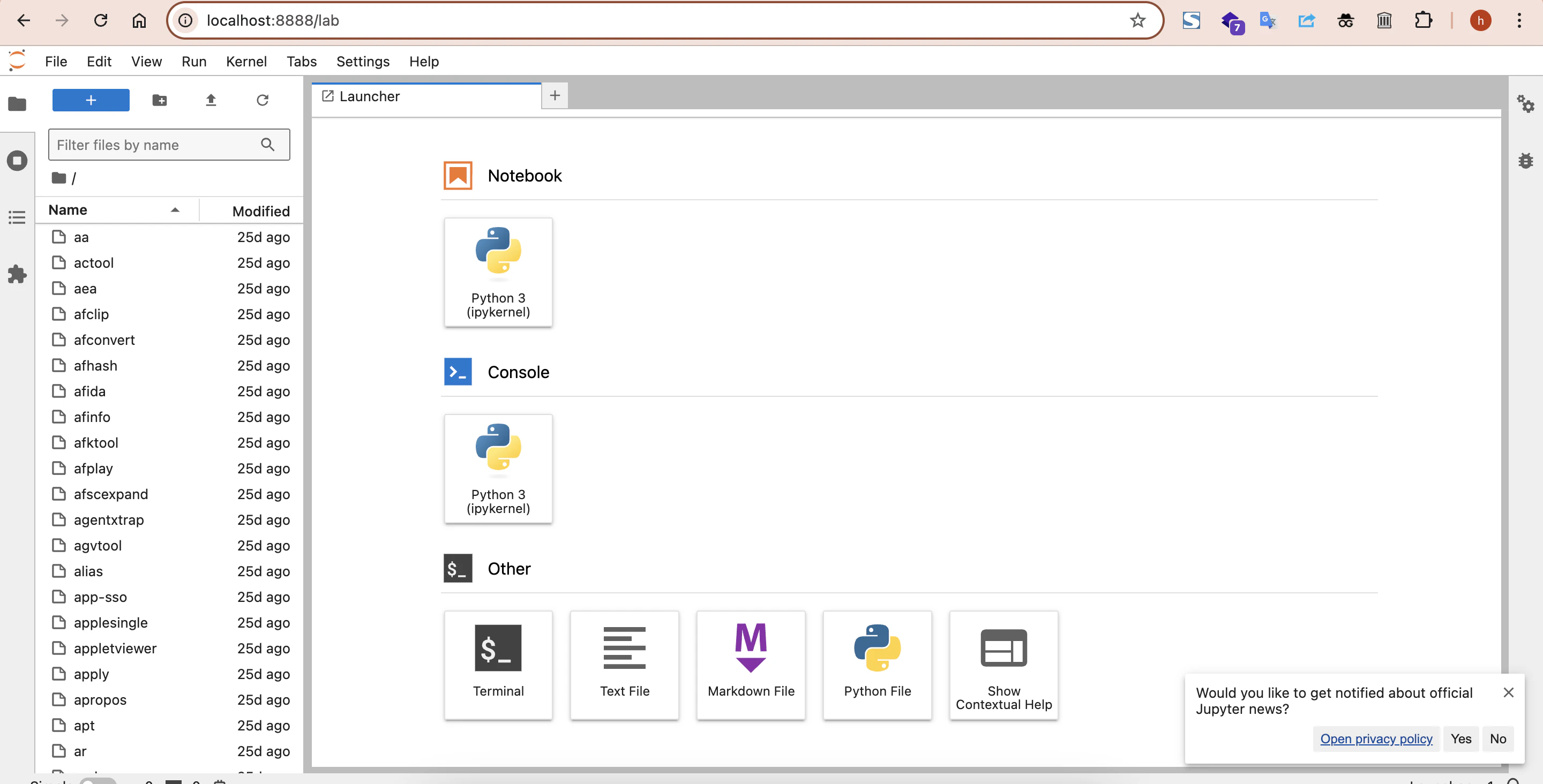Bookmark this page with the star icon
The width and height of the screenshot is (1543, 784).
(x=1137, y=20)
